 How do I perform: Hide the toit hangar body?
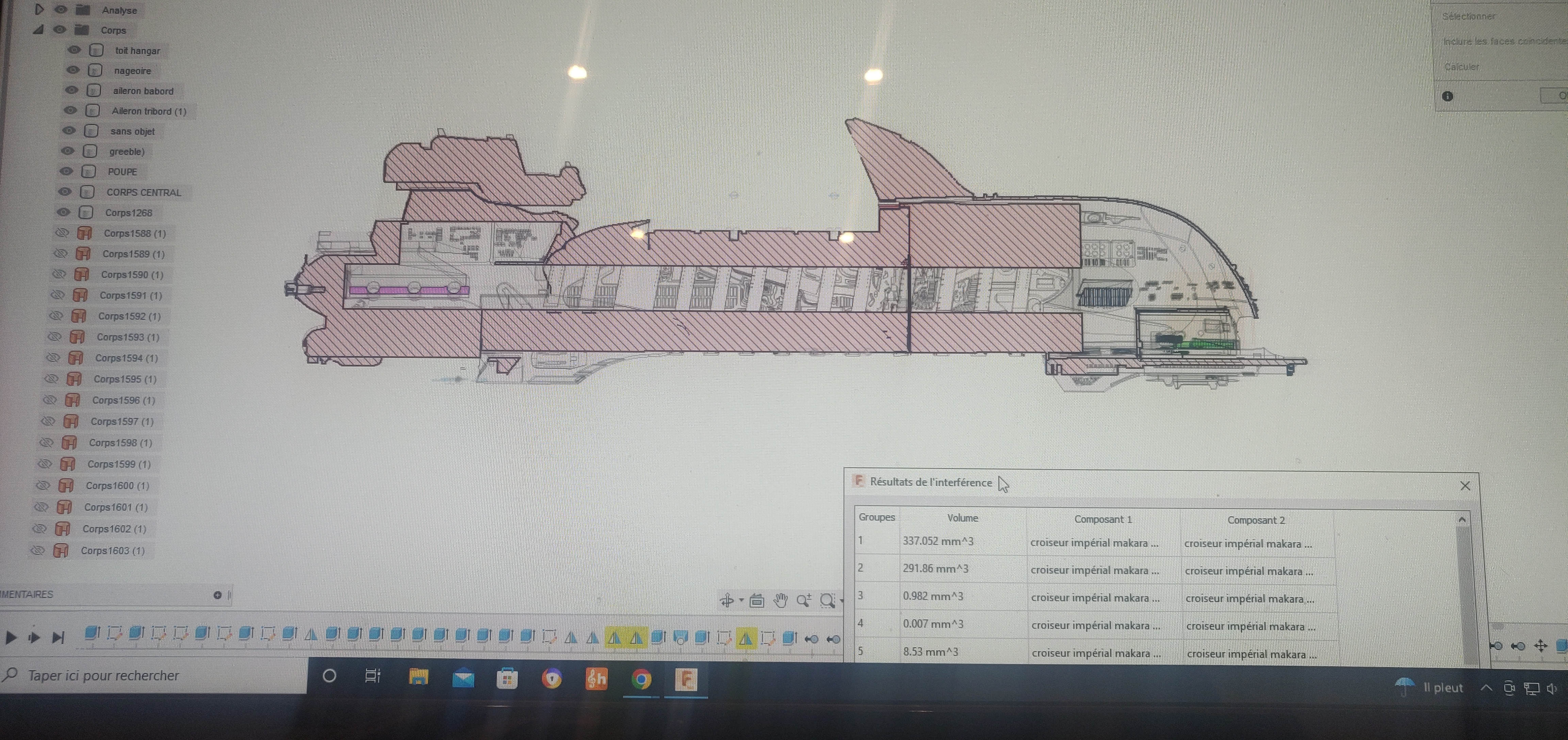pyautogui.click(x=74, y=50)
